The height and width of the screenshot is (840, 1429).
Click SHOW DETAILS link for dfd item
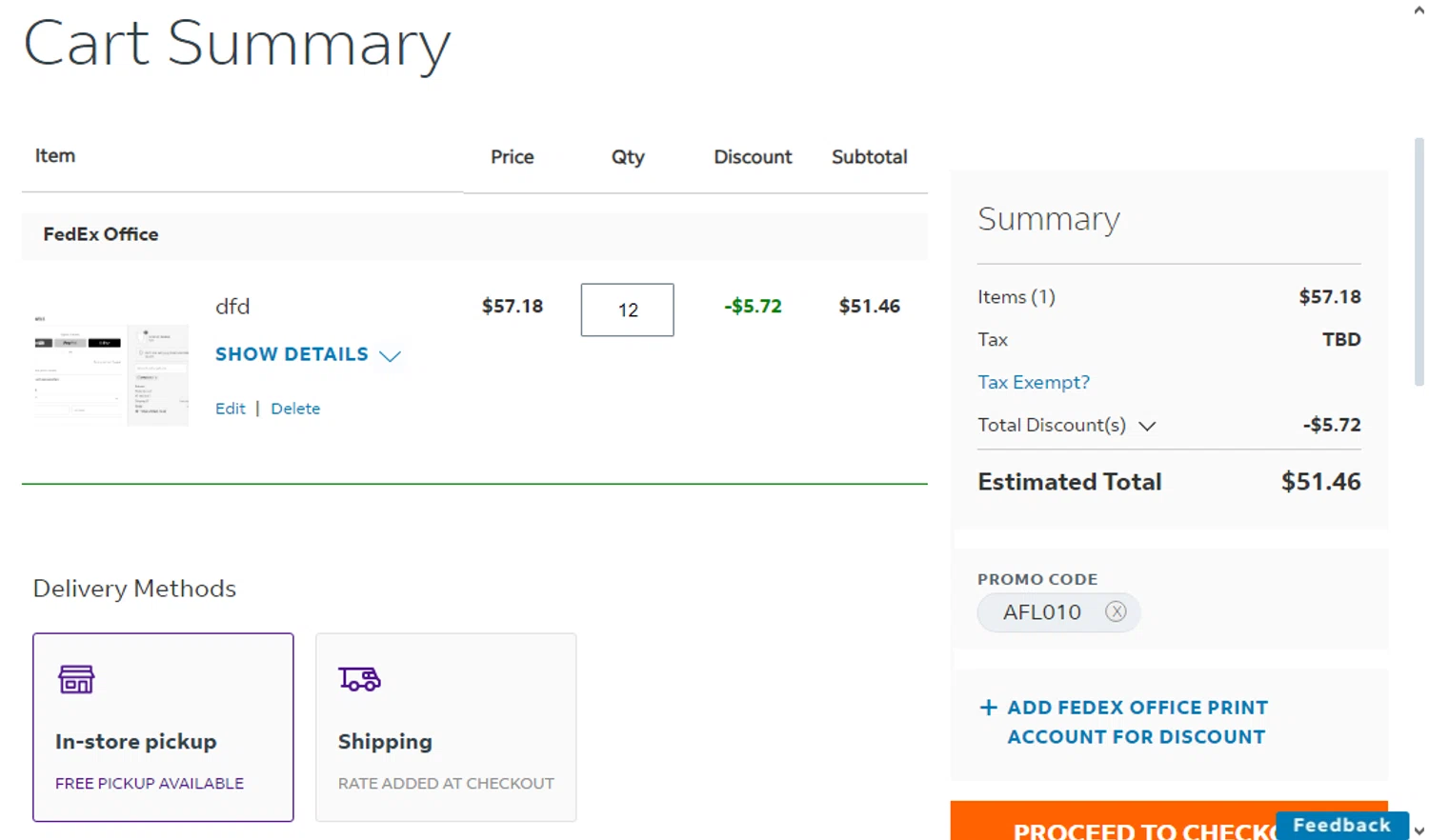click(x=292, y=354)
